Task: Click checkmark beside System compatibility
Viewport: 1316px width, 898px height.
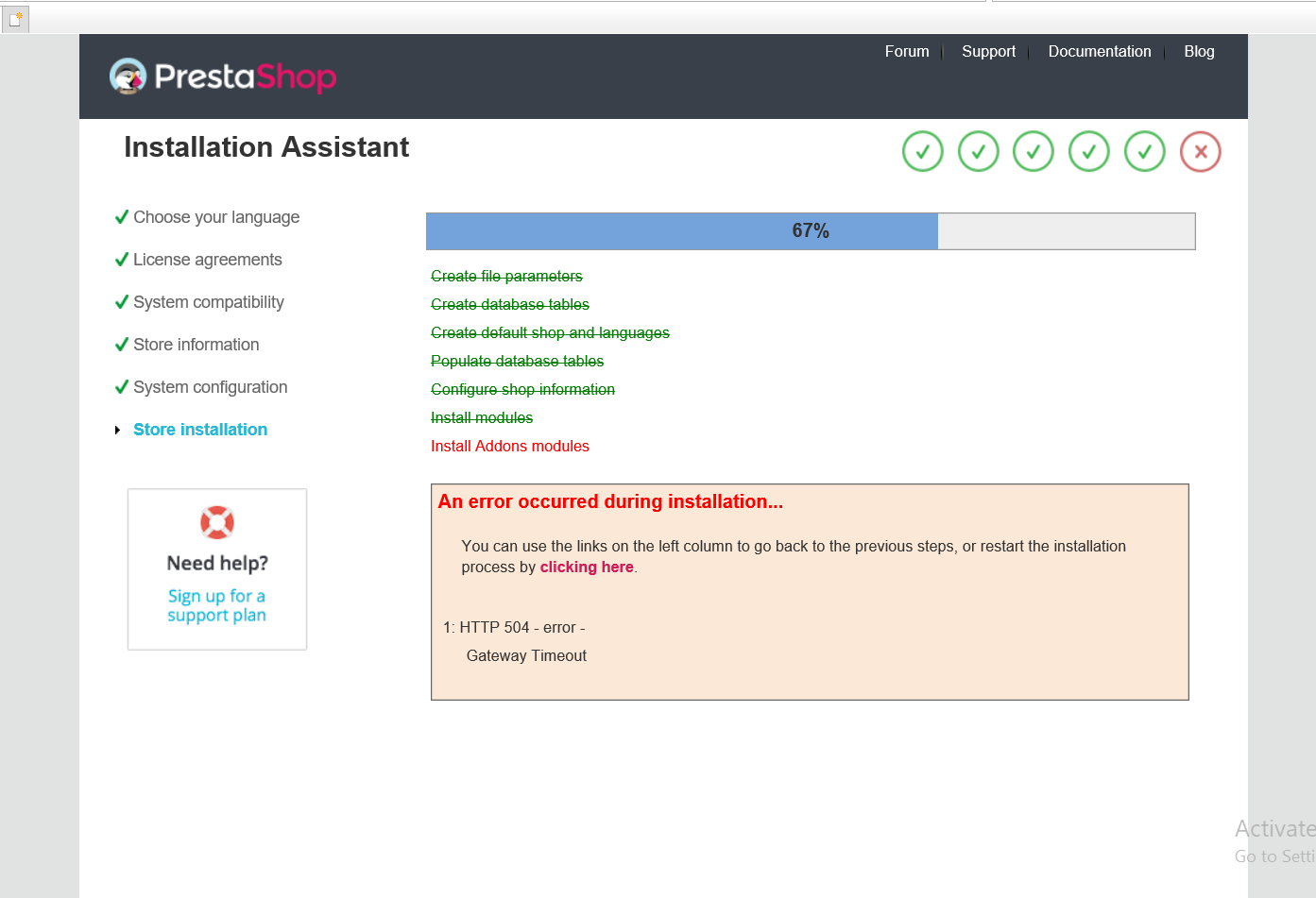Action: tap(122, 302)
